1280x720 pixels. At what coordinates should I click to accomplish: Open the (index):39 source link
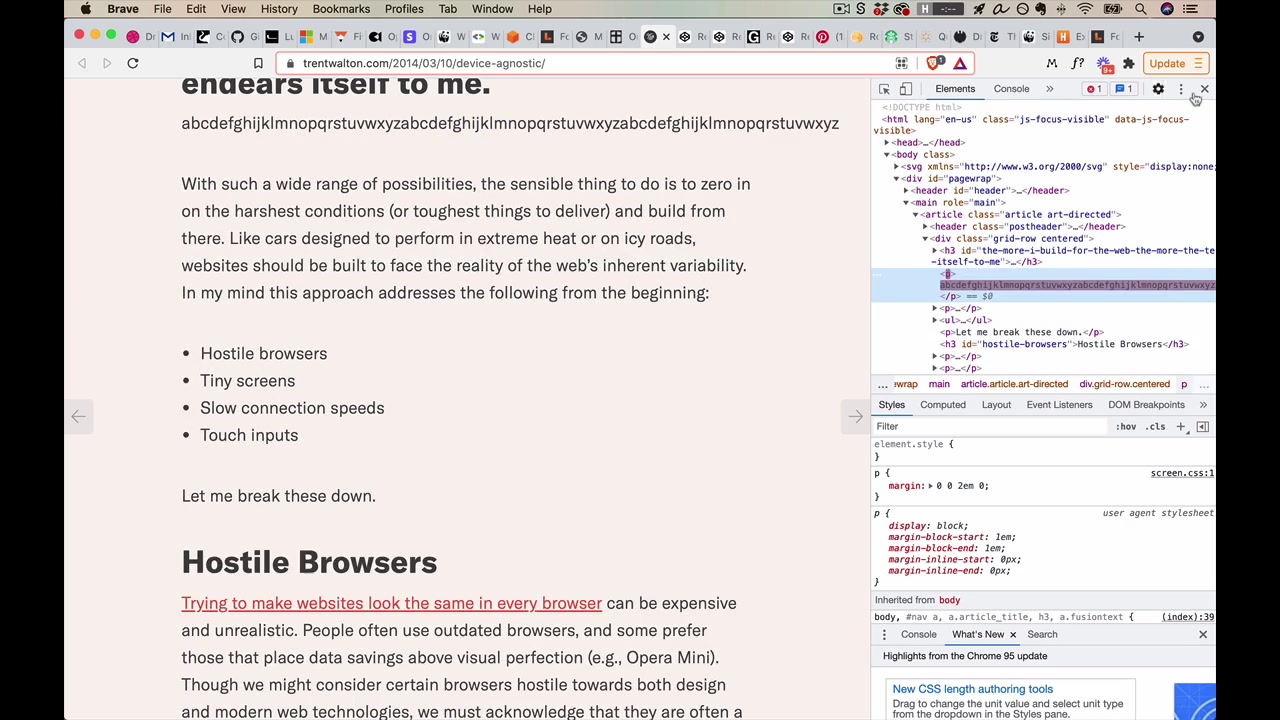tap(1188, 617)
